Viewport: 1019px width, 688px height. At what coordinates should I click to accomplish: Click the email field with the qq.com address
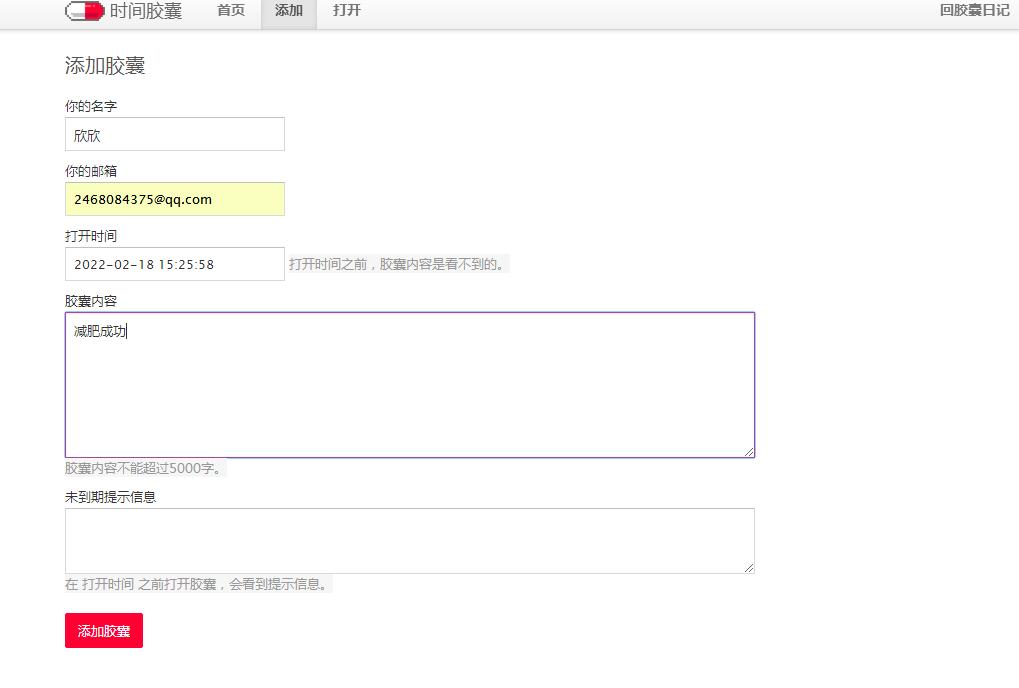[175, 199]
